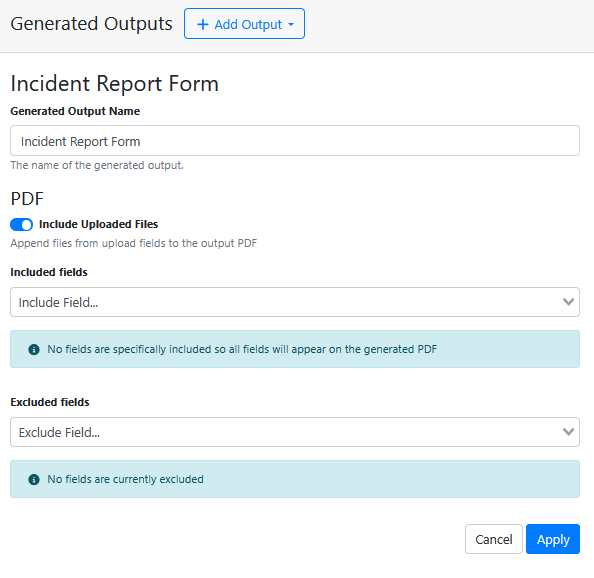Click 'Append files from upload fields' help text
This screenshot has width=594, height=578.
coord(134,243)
